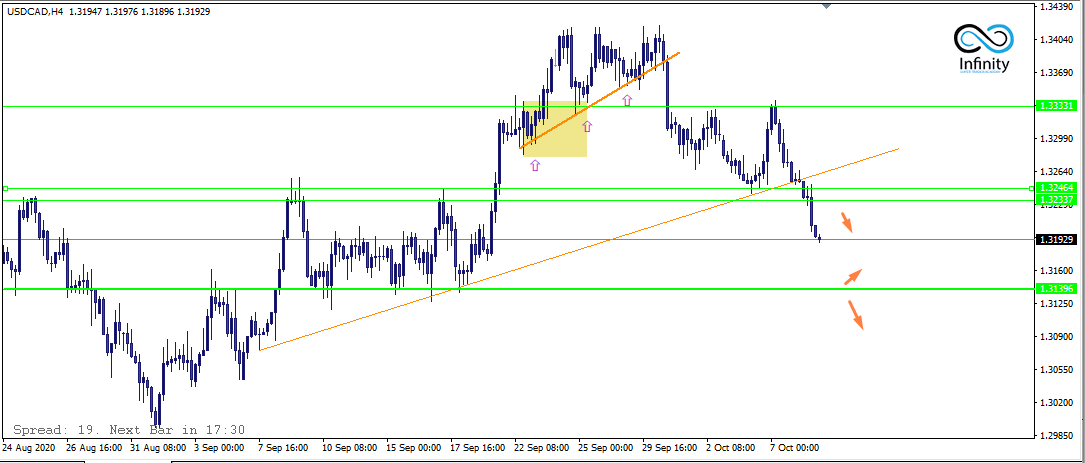Click the current price label 1.31929
This screenshot has height=463, width=1085.
1056,239
